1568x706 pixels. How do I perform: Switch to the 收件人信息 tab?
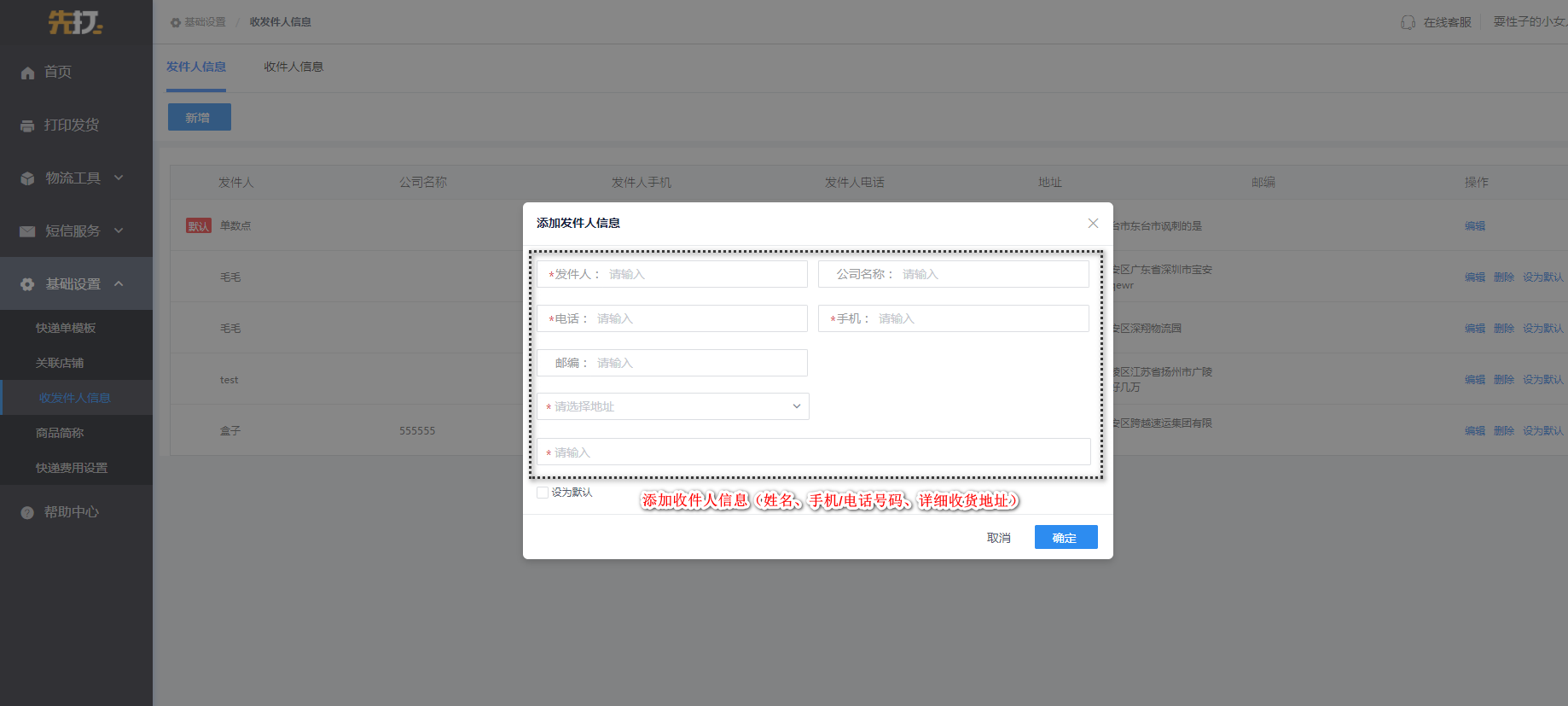293,67
